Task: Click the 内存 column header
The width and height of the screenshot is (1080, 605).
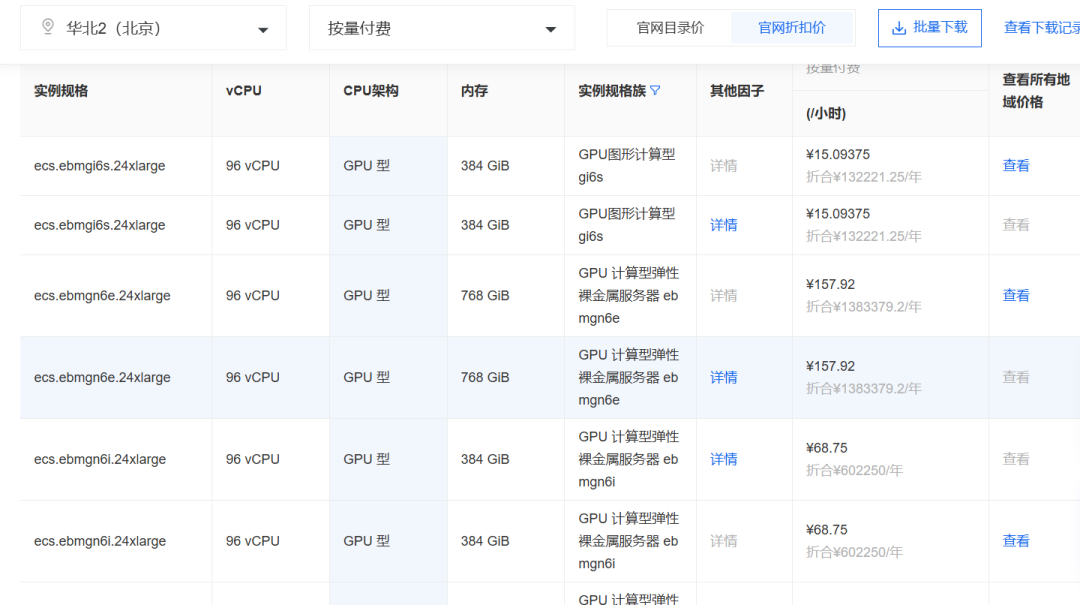Action: 474,91
